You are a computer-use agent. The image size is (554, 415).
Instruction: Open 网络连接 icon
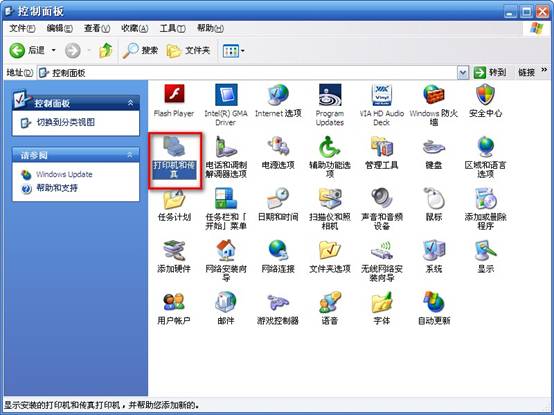278,257
